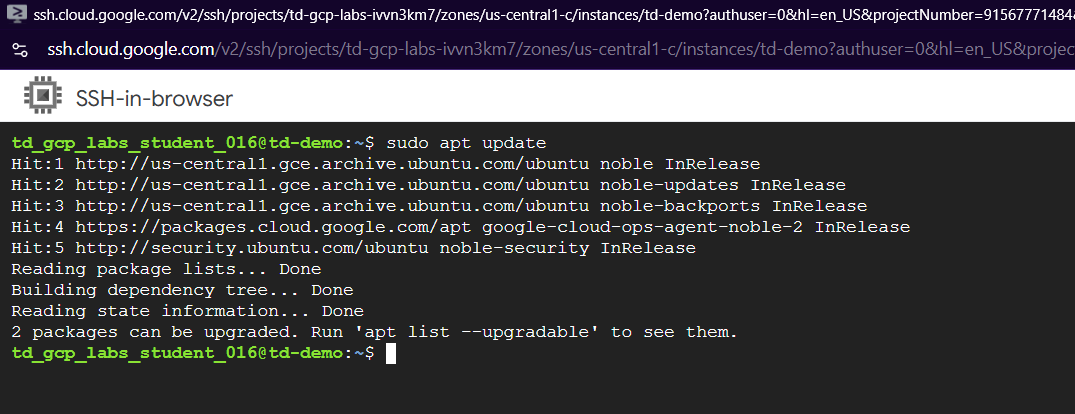The height and width of the screenshot is (414, 1075).
Task: Click the 'Reading state information... Done' line
Action: 187,311
